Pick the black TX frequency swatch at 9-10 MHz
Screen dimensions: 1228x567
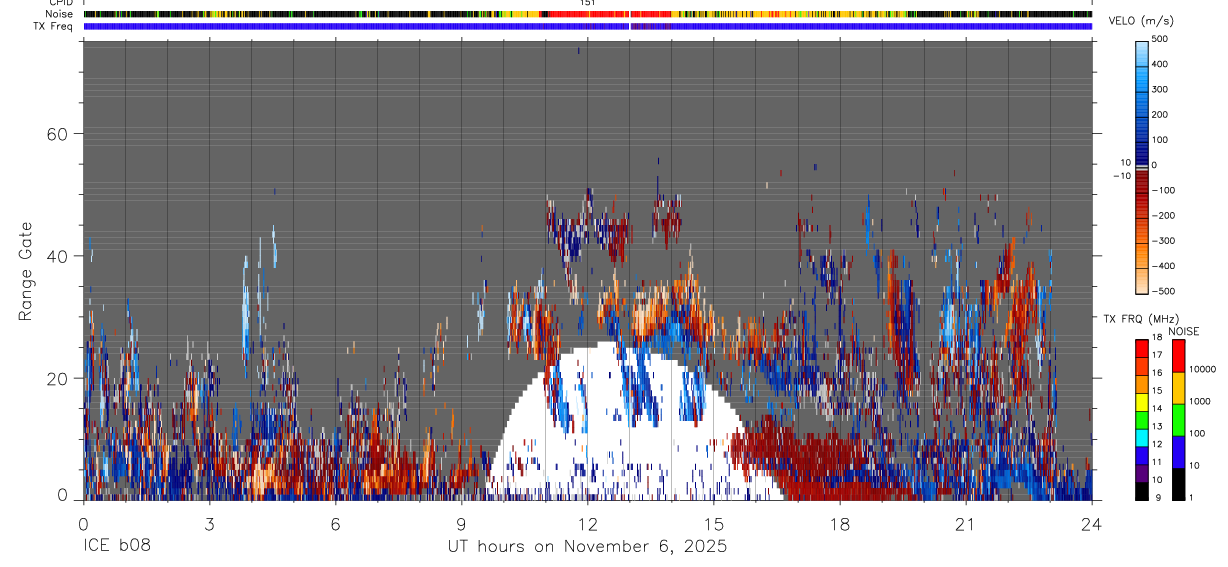1143,491
